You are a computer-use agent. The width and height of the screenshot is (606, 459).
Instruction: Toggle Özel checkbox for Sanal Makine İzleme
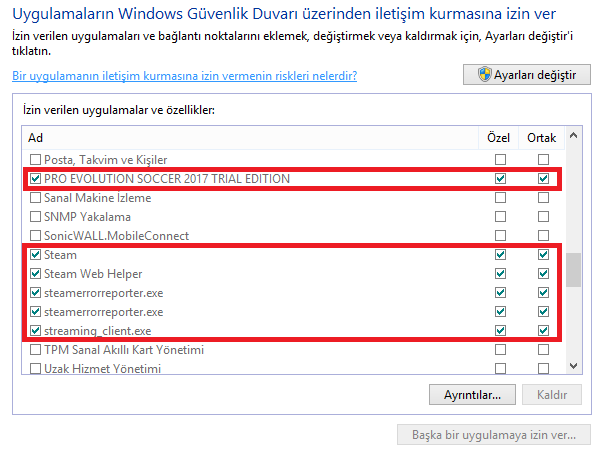click(500, 198)
